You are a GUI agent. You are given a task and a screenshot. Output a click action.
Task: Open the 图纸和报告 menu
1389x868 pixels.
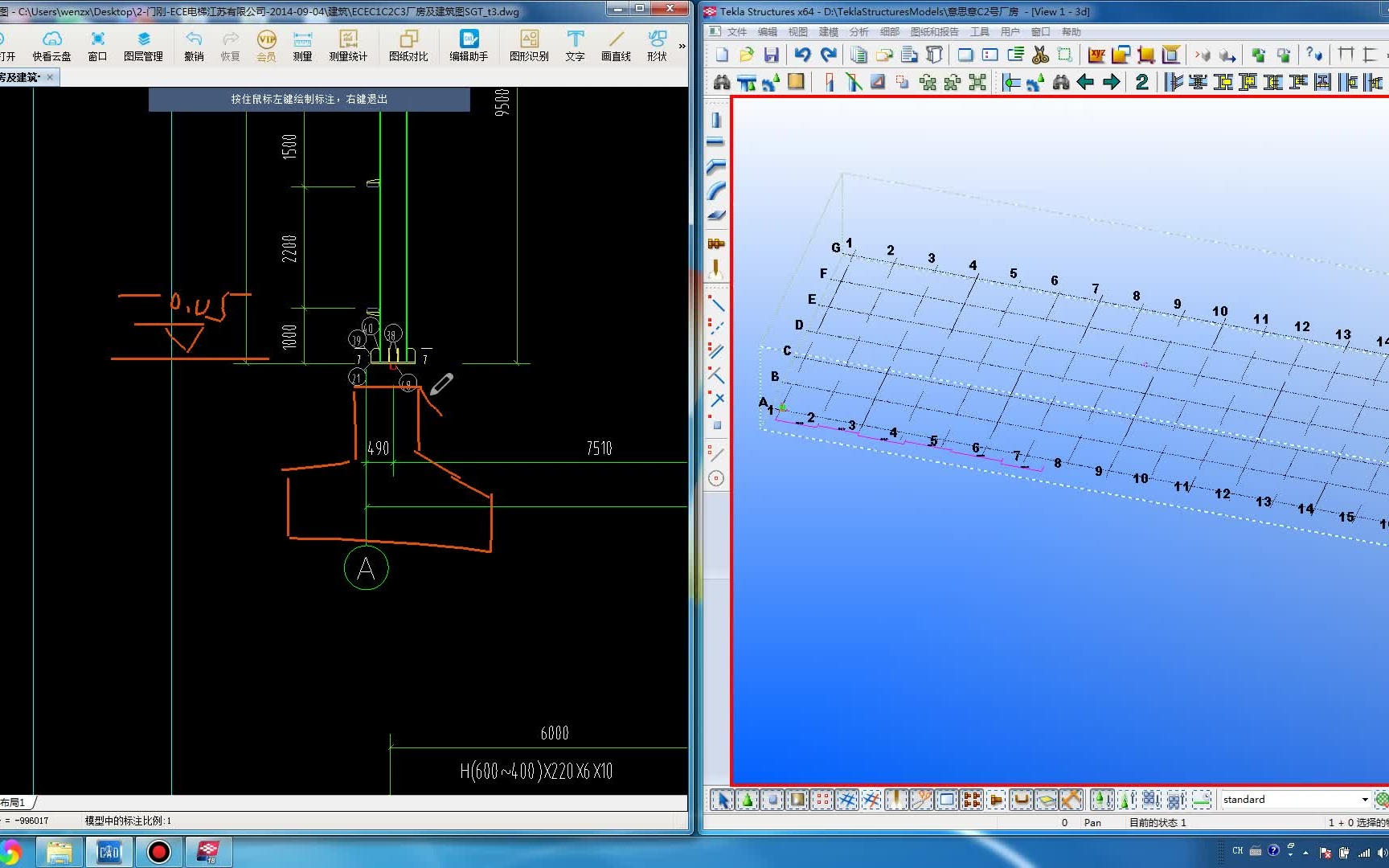tap(934, 32)
